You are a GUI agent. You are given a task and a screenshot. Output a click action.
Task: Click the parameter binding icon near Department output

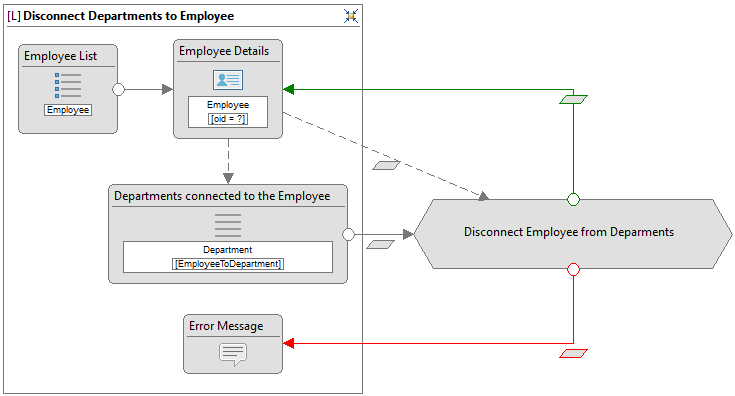380,244
